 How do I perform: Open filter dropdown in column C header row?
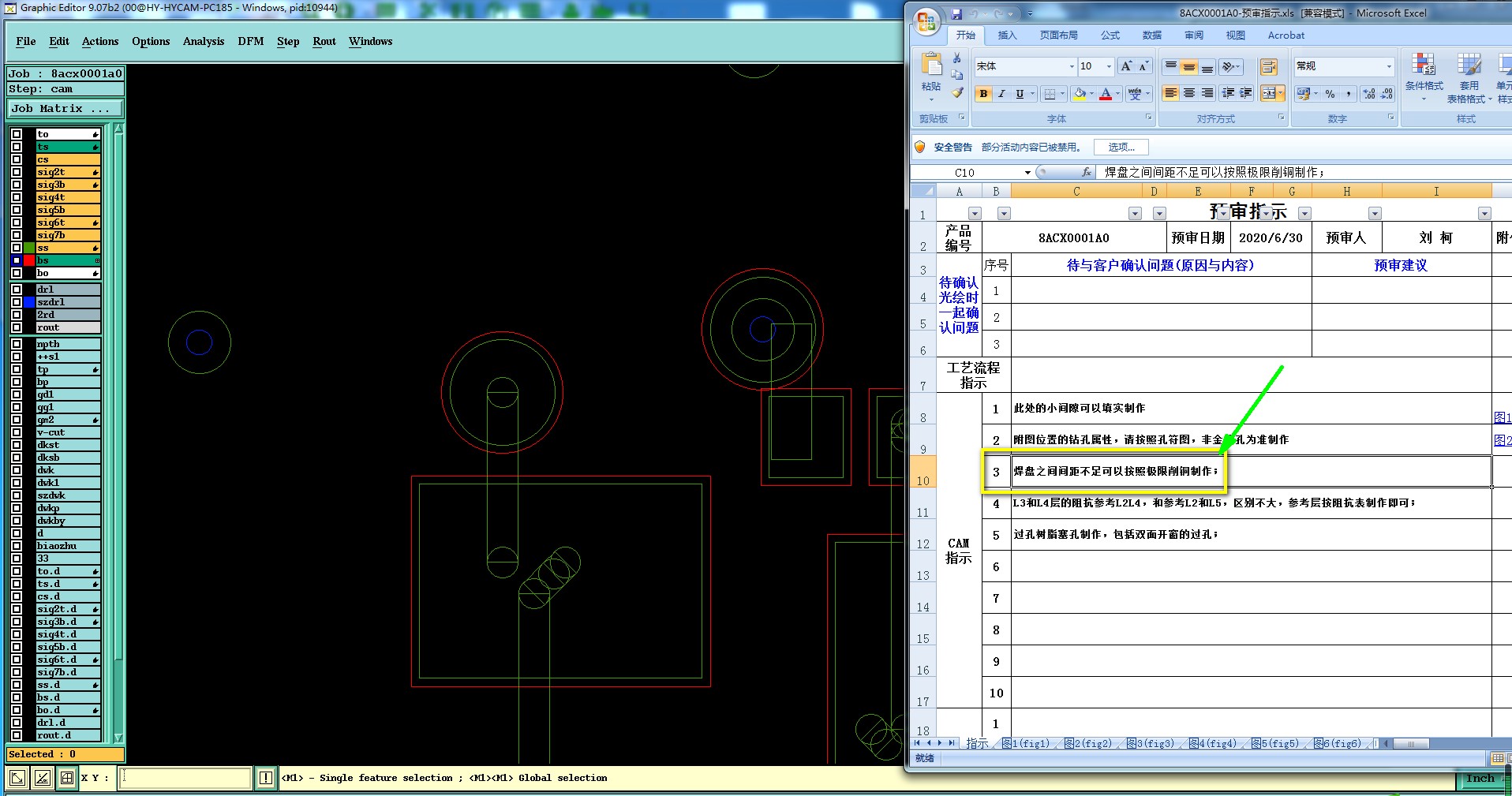1135,214
